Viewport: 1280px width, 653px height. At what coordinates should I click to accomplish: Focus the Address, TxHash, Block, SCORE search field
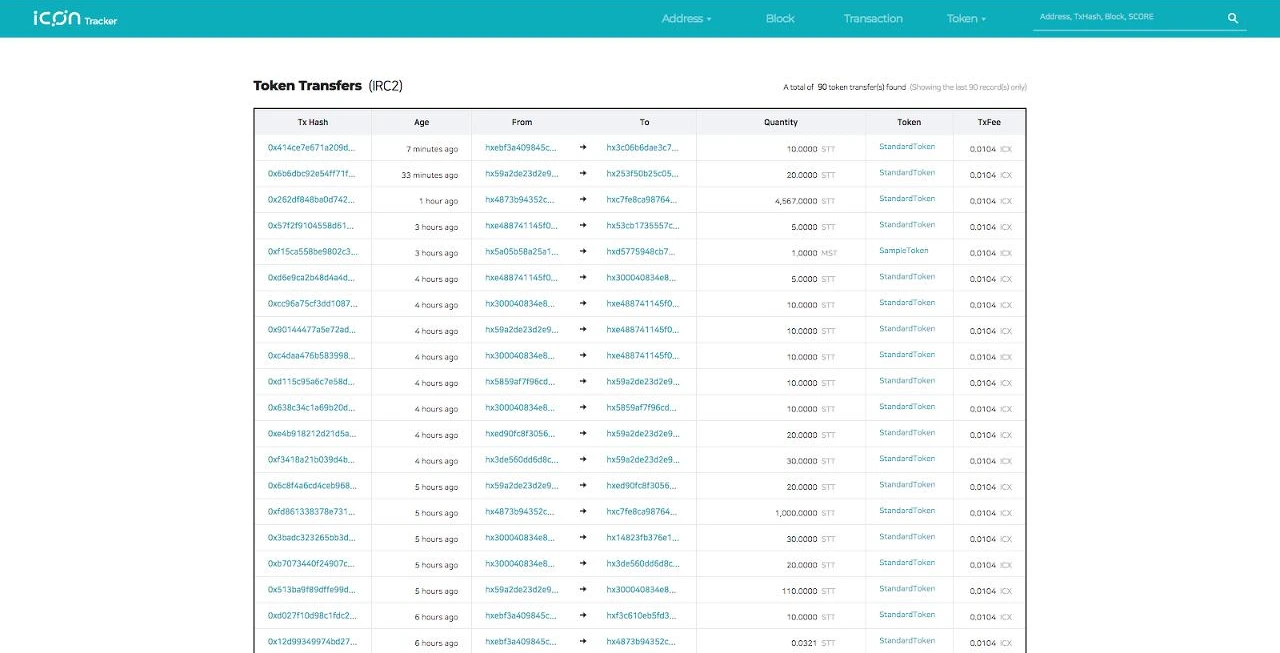[x=1127, y=18]
